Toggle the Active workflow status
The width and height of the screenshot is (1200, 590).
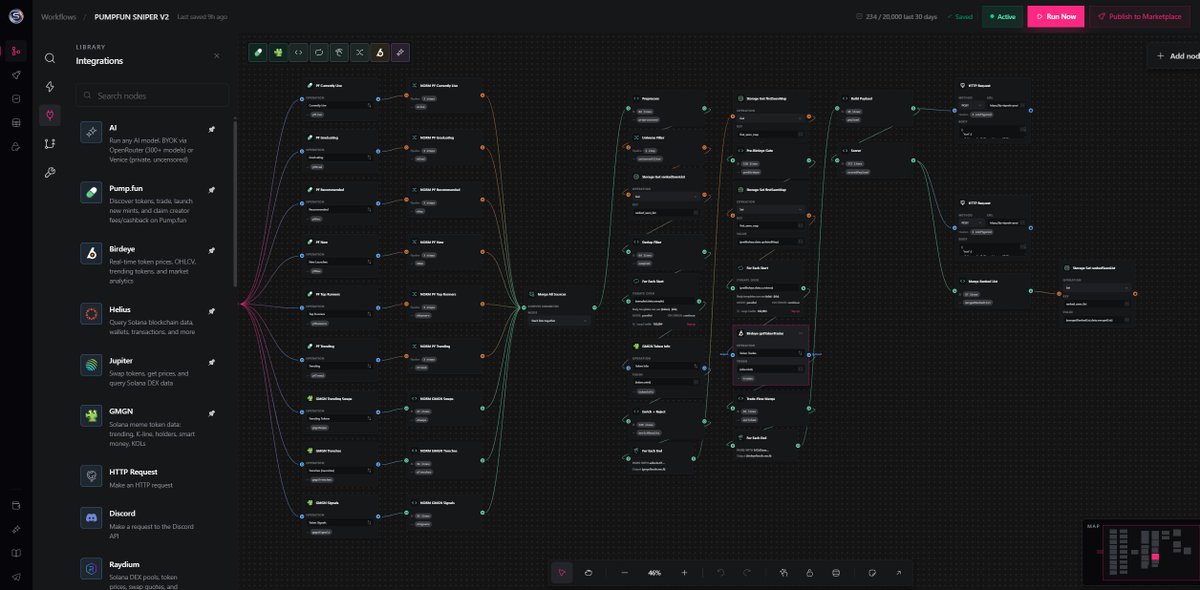pyautogui.click(x=1002, y=17)
